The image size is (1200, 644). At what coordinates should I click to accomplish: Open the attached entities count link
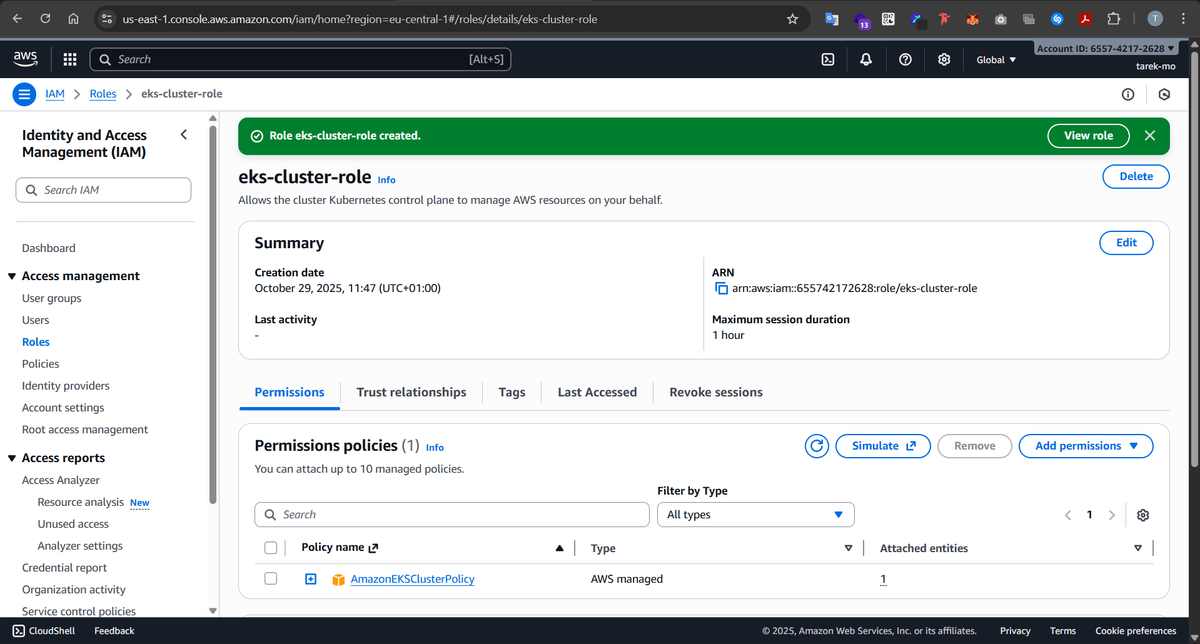883,579
